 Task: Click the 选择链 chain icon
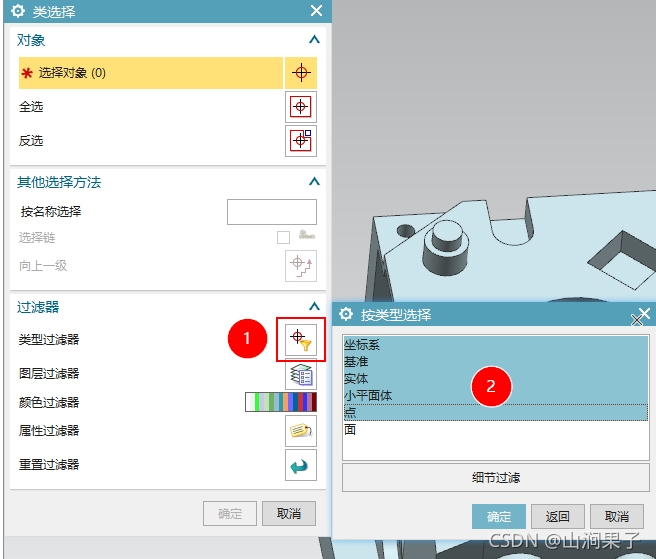coord(307,235)
